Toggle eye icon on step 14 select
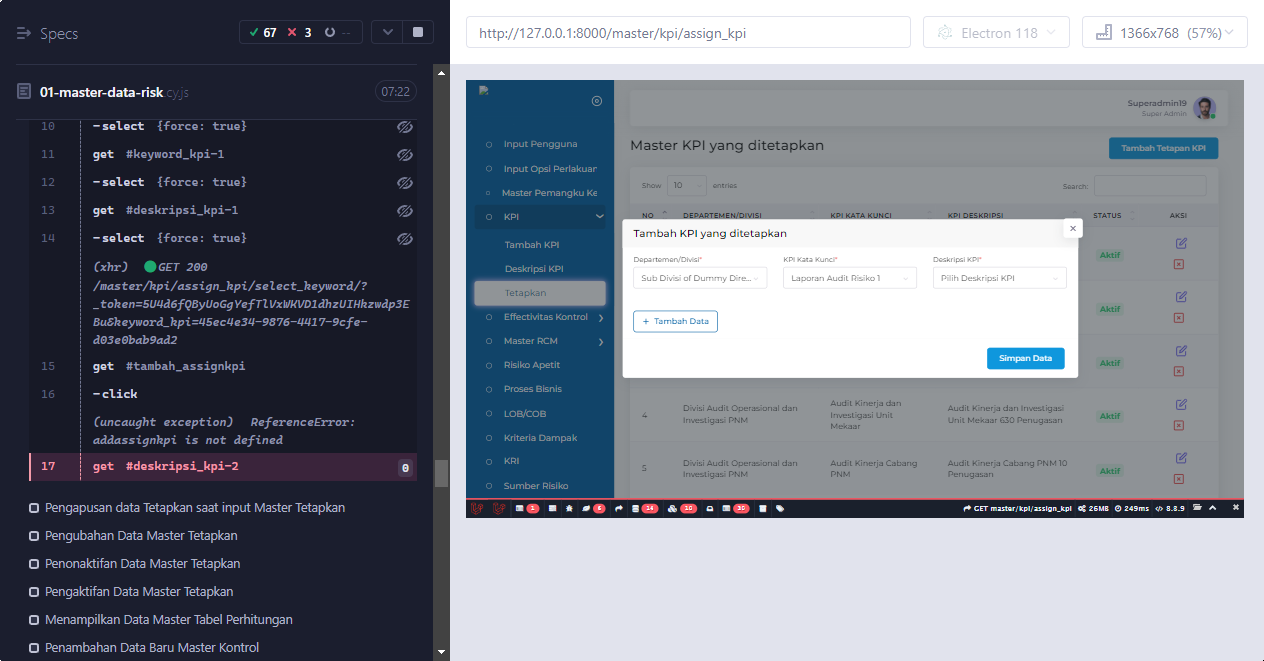 pos(405,239)
